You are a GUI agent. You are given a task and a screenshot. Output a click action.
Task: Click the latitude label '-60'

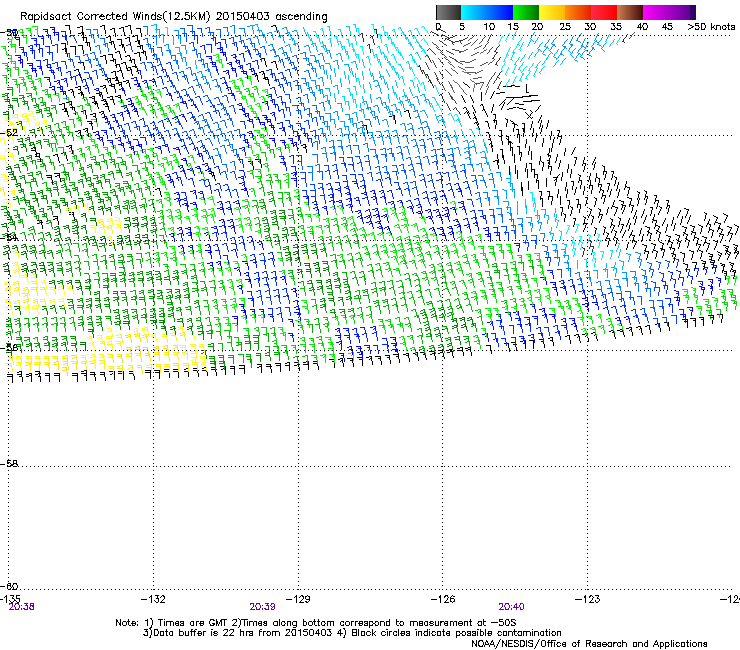click(x=9, y=586)
